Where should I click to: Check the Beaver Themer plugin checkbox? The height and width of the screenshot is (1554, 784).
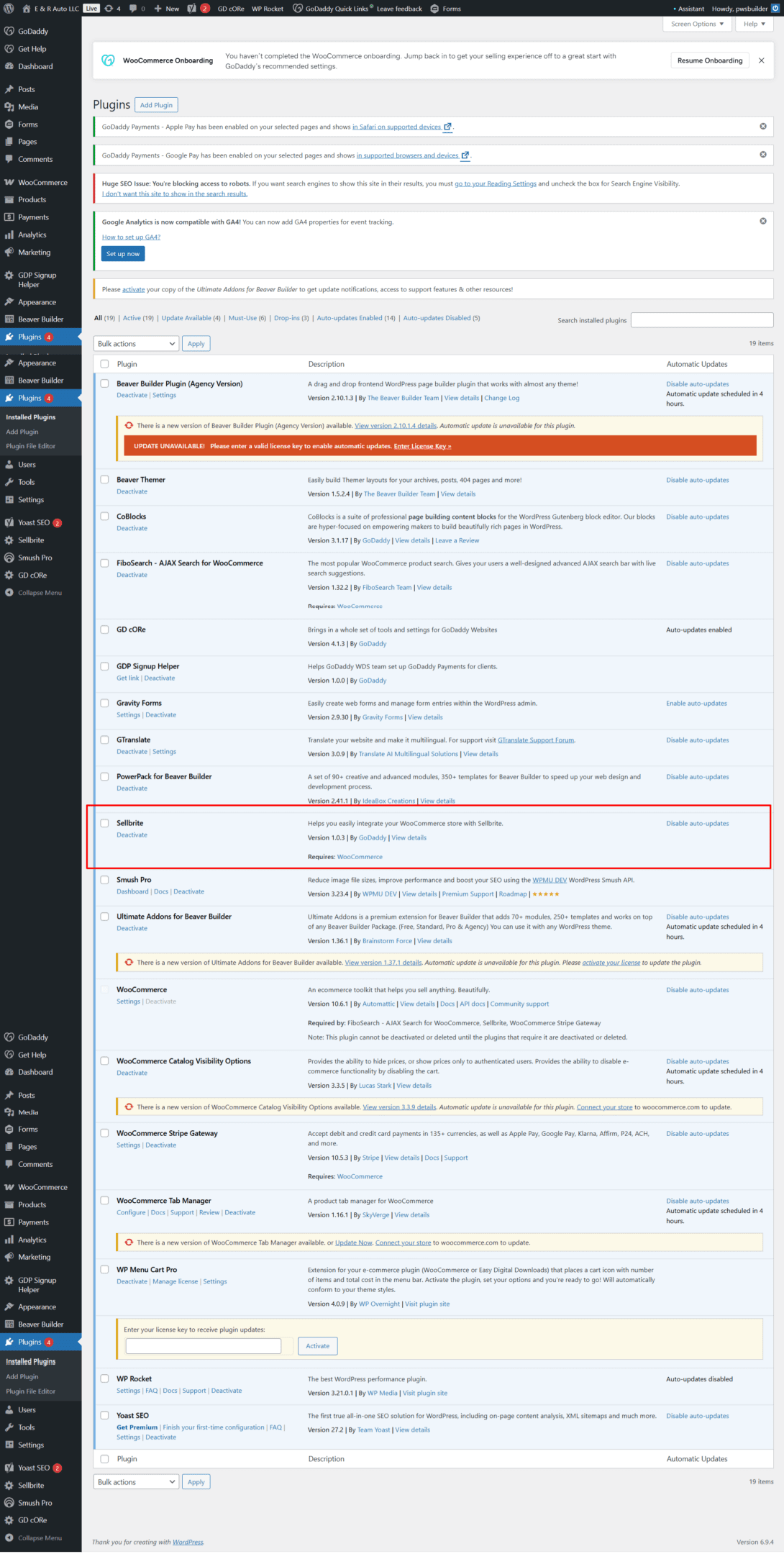[104, 480]
